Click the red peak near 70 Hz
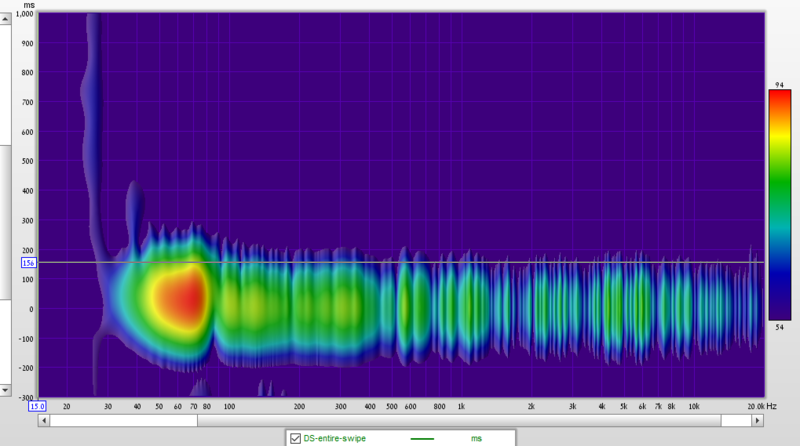The image size is (800, 446). (192, 299)
